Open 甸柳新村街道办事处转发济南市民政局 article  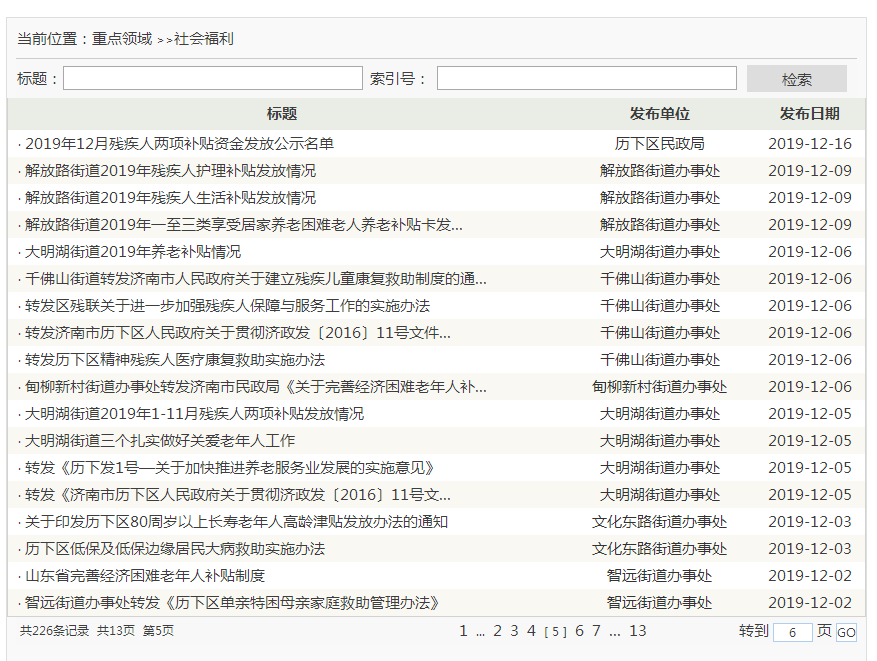point(256,386)
